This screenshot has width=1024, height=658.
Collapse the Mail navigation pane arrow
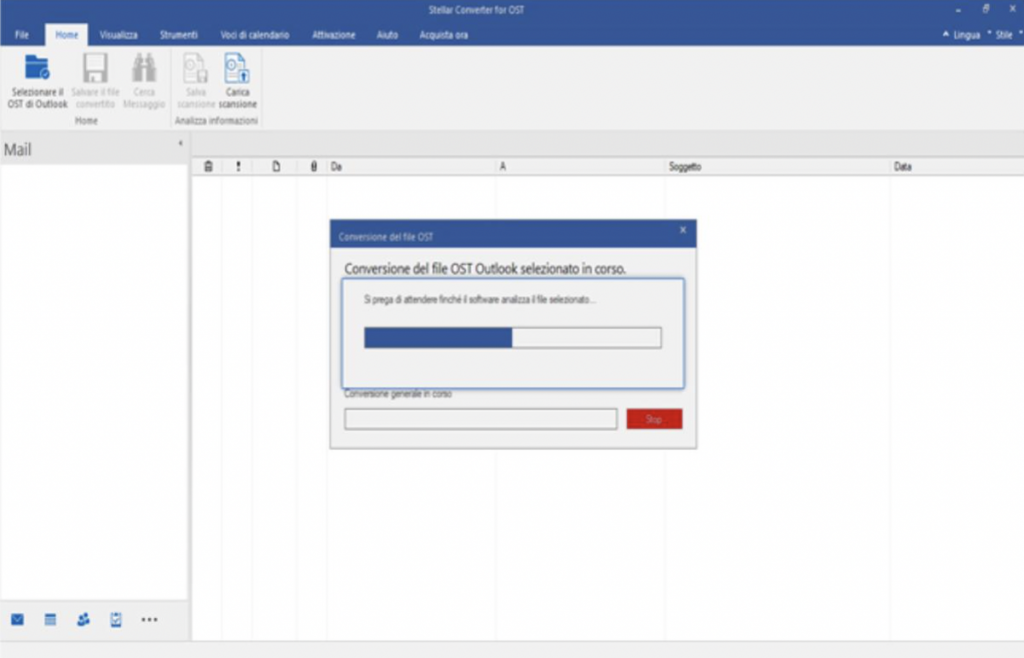point(180,143)
